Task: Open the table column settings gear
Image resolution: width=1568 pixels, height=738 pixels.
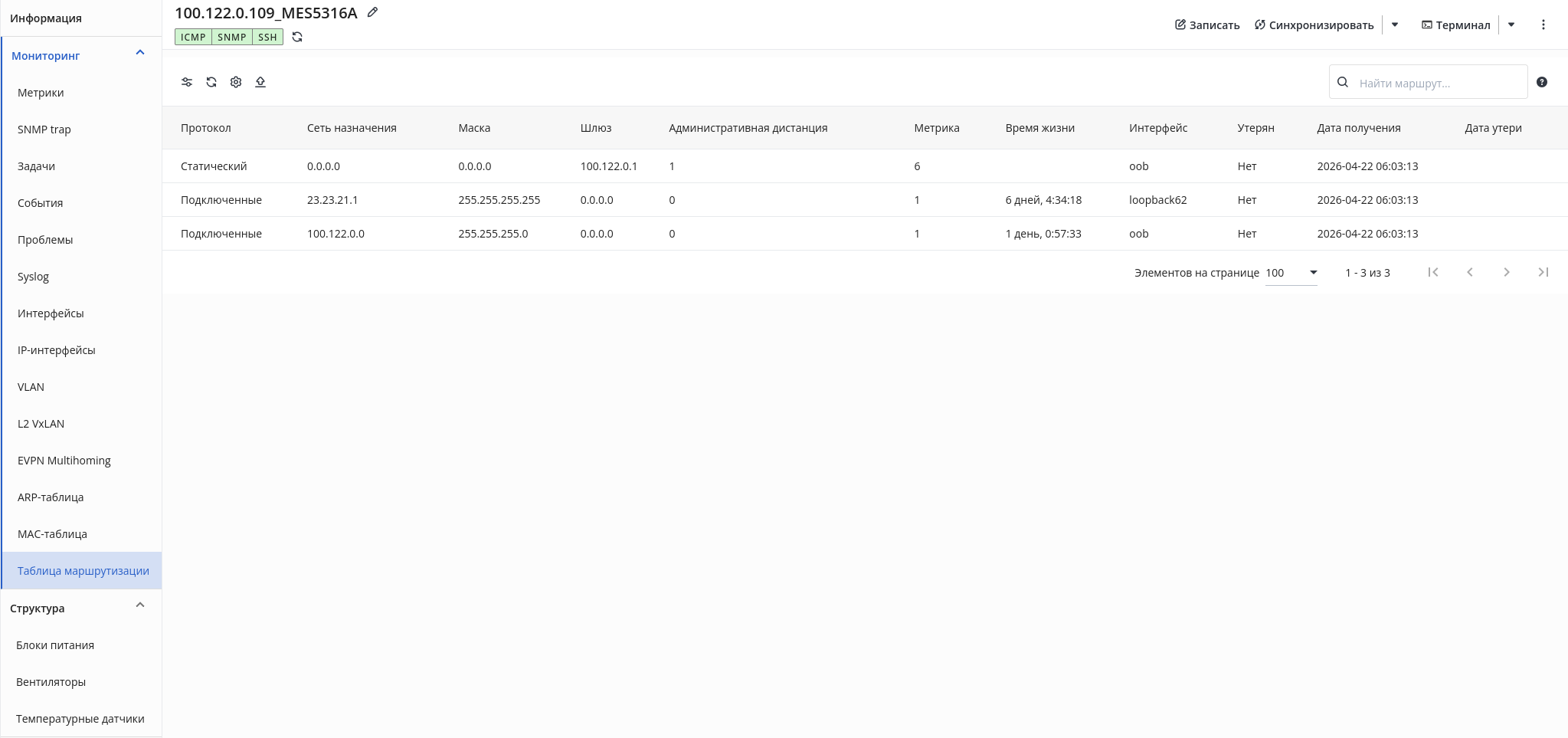Action: click(x=236, y=82)
